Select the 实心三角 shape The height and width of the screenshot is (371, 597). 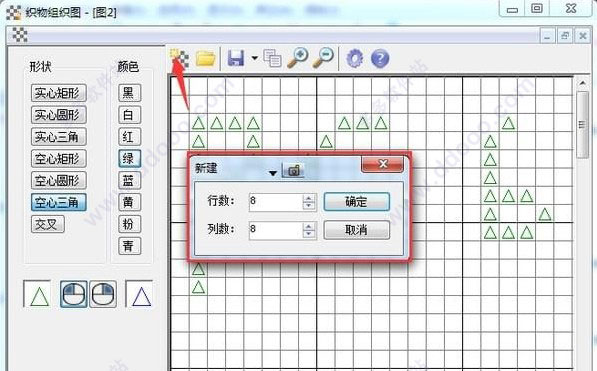[x=59, y=137]
